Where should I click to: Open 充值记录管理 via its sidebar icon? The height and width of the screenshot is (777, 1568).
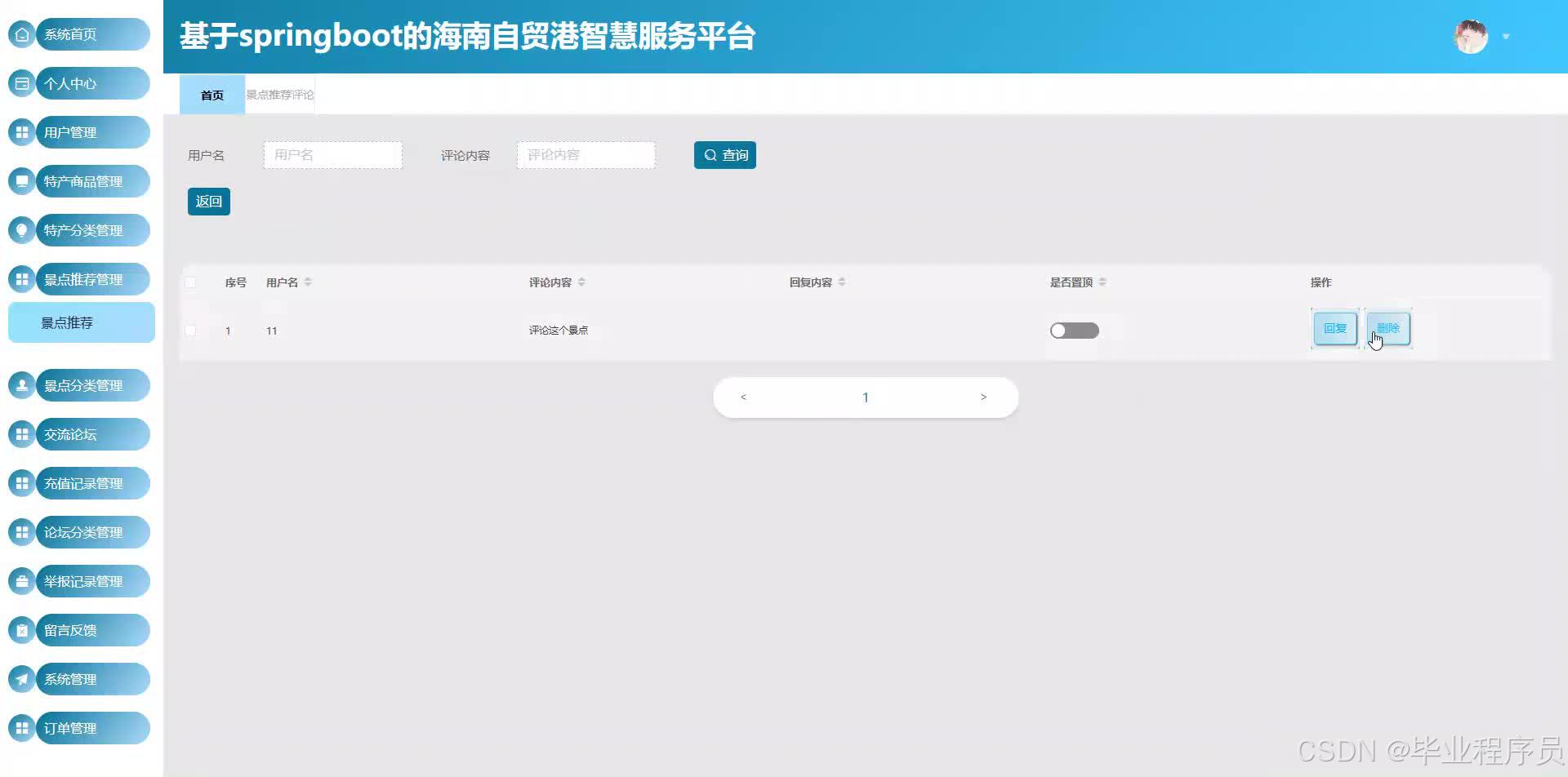click(21, 483)
